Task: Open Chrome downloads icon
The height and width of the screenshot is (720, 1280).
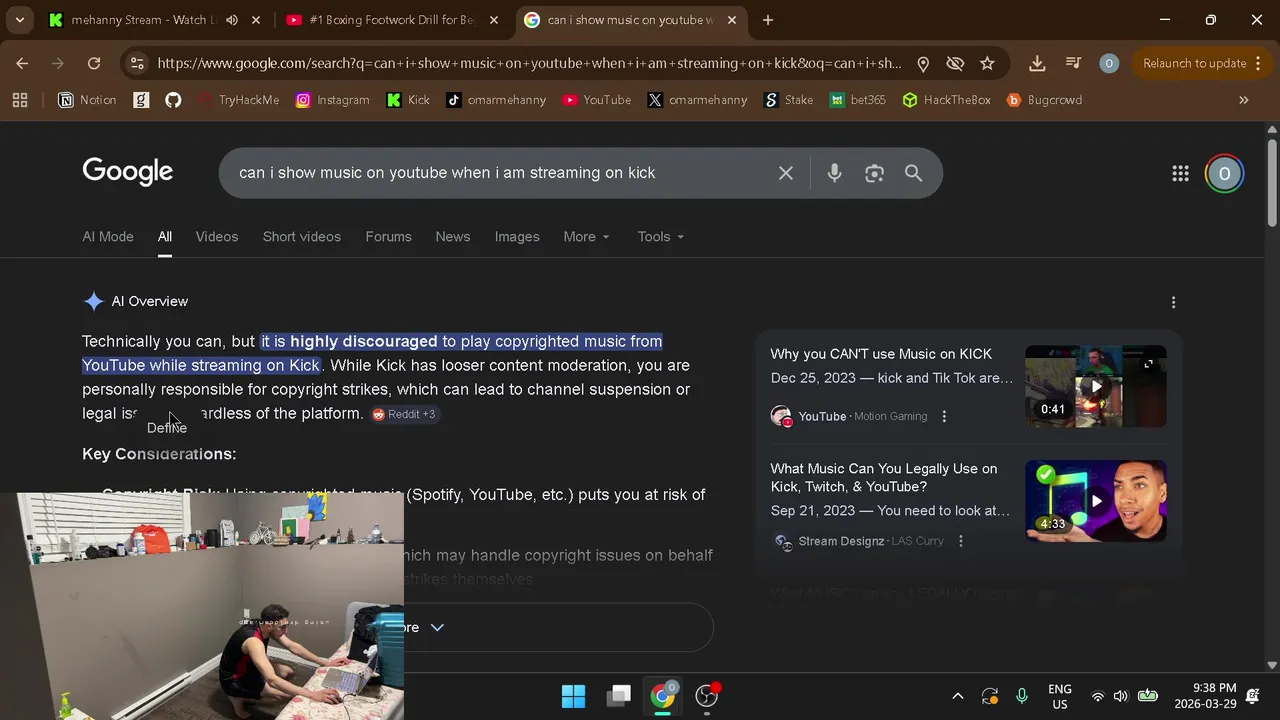Action: tap(1037, 63)
